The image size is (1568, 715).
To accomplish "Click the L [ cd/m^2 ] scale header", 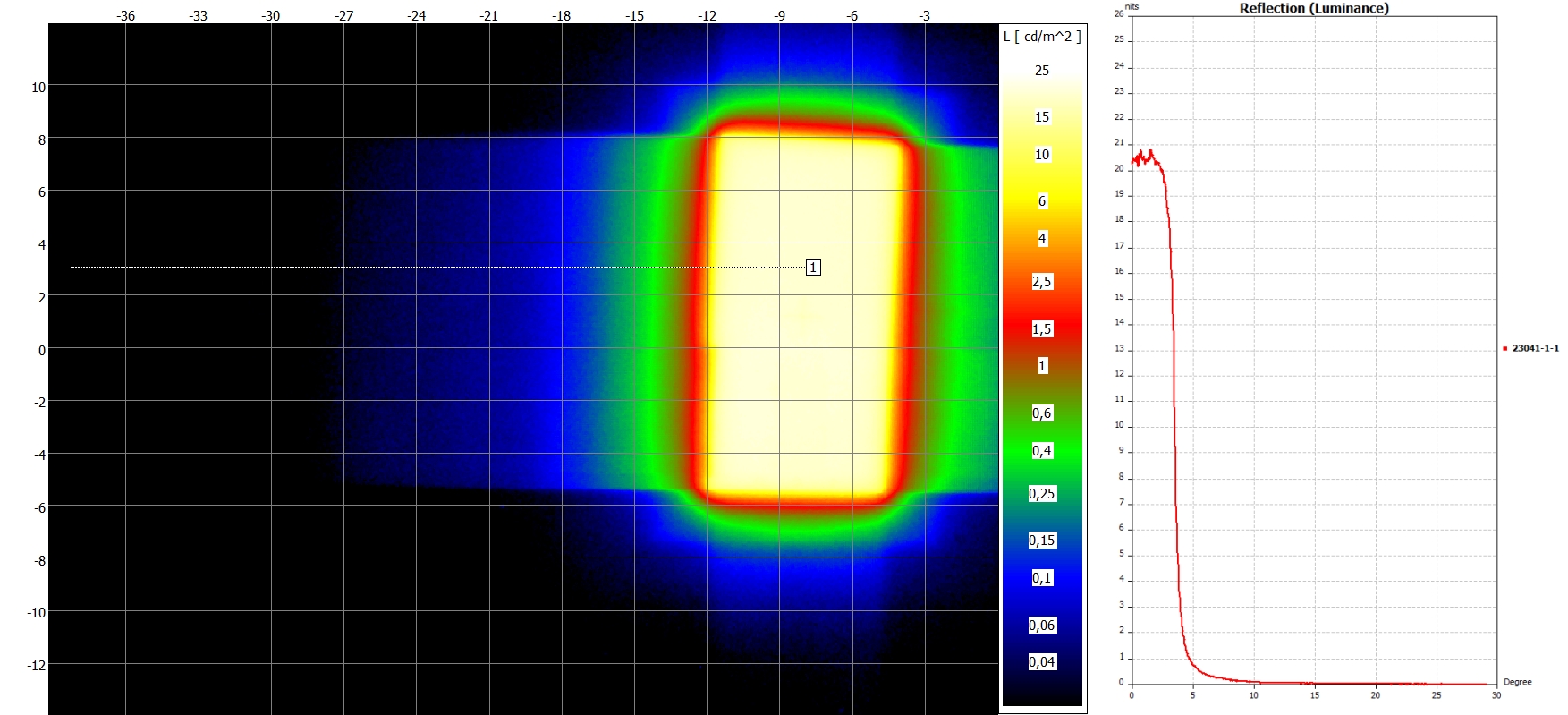I will point(1042,37).
